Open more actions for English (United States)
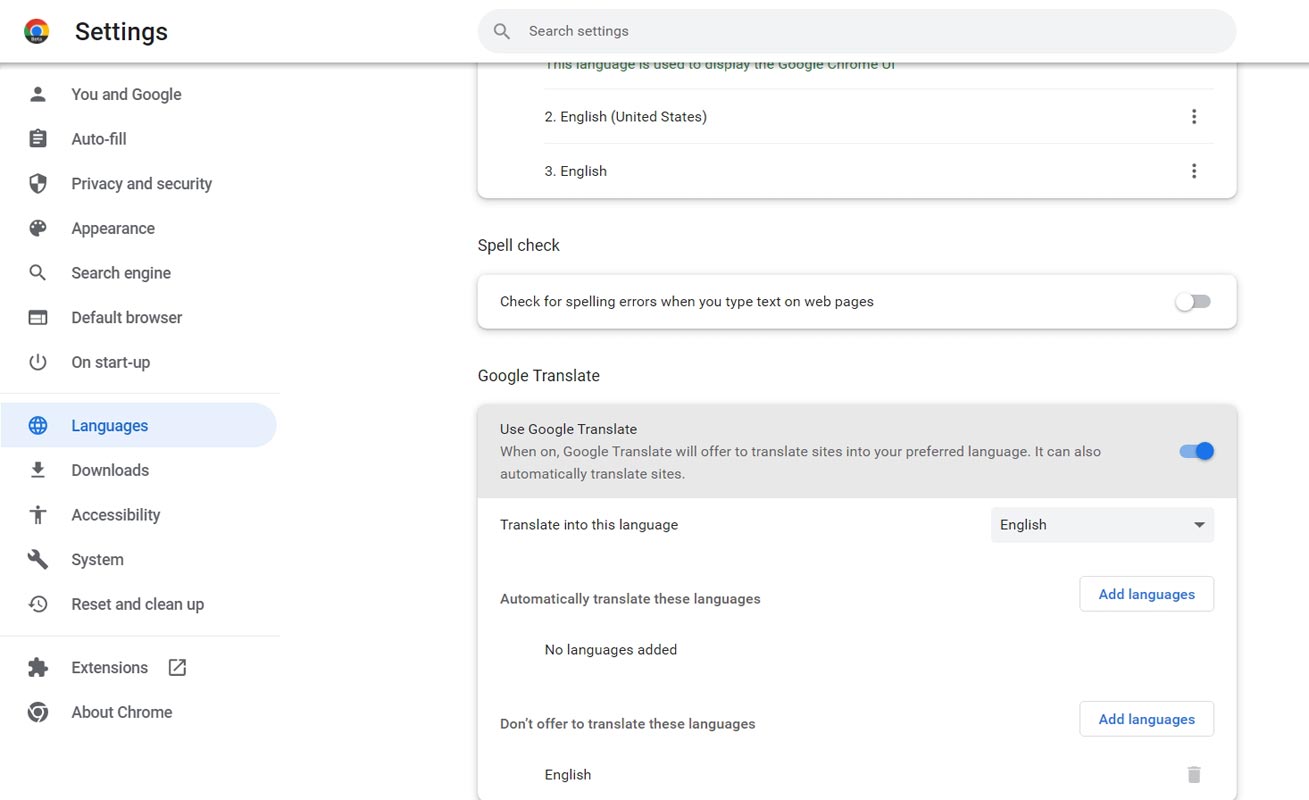The image size is (1309, 800). pos(1193,116)
